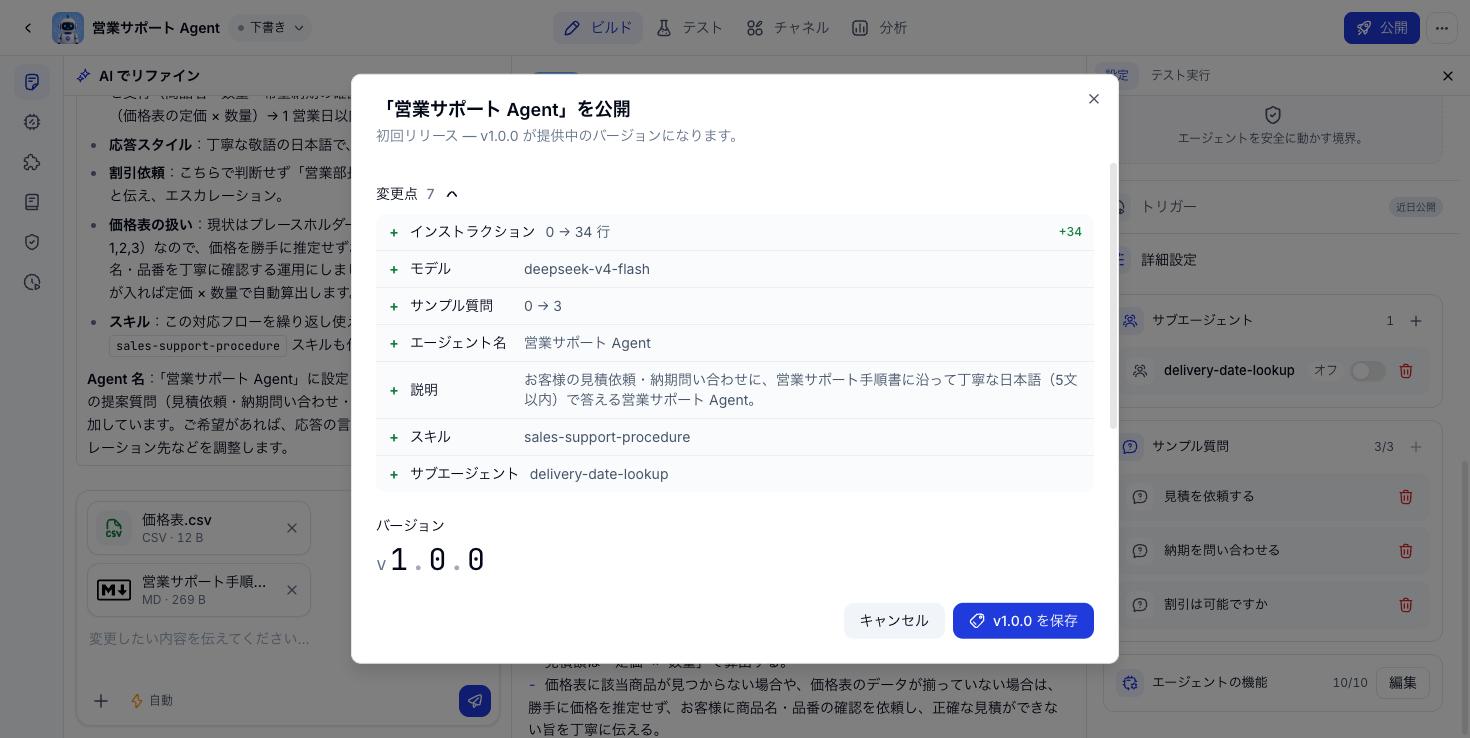The image size is (1470, 738).
Task: Close the right settings panel
Action: [x=1447, y=76]
